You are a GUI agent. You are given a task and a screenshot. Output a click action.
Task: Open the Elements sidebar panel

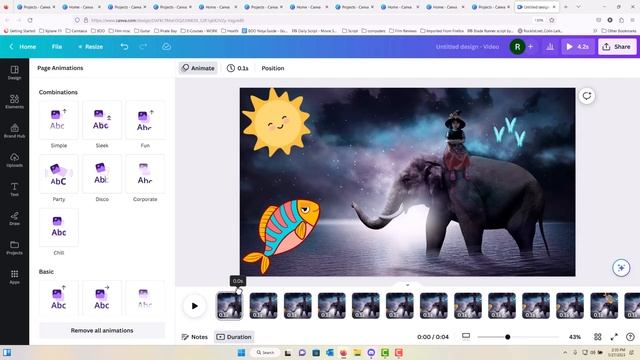[14, 101]
